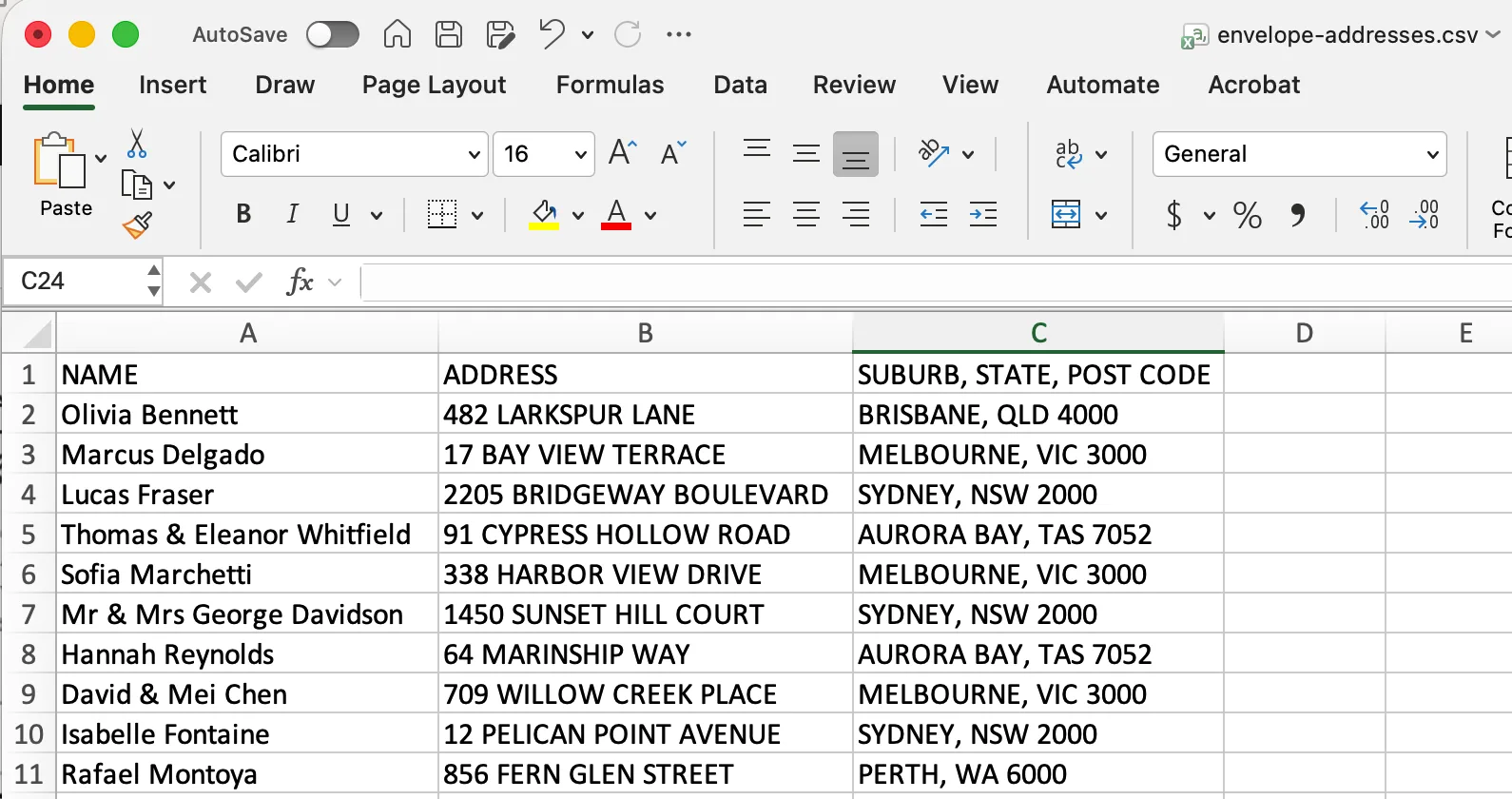Click the Copy icon
Image resolution: width=1512 pixels, height=799 pixels.
click(137, 185)
